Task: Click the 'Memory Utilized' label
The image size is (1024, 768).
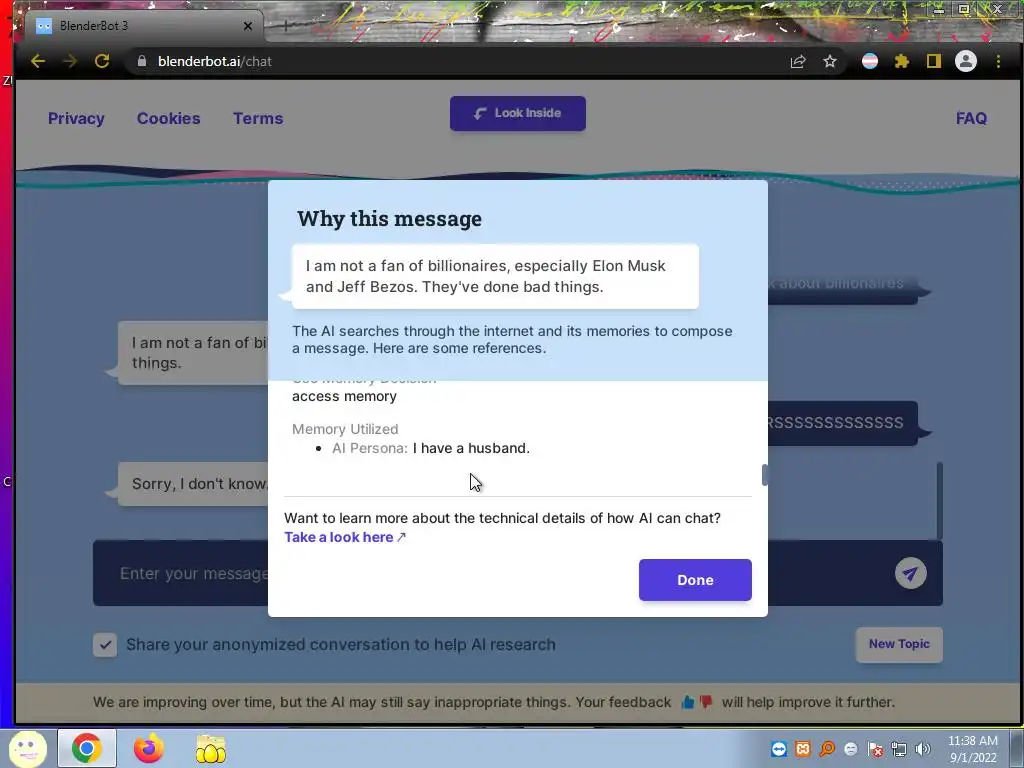Action: pyautogui.click(x=345, y=429)
